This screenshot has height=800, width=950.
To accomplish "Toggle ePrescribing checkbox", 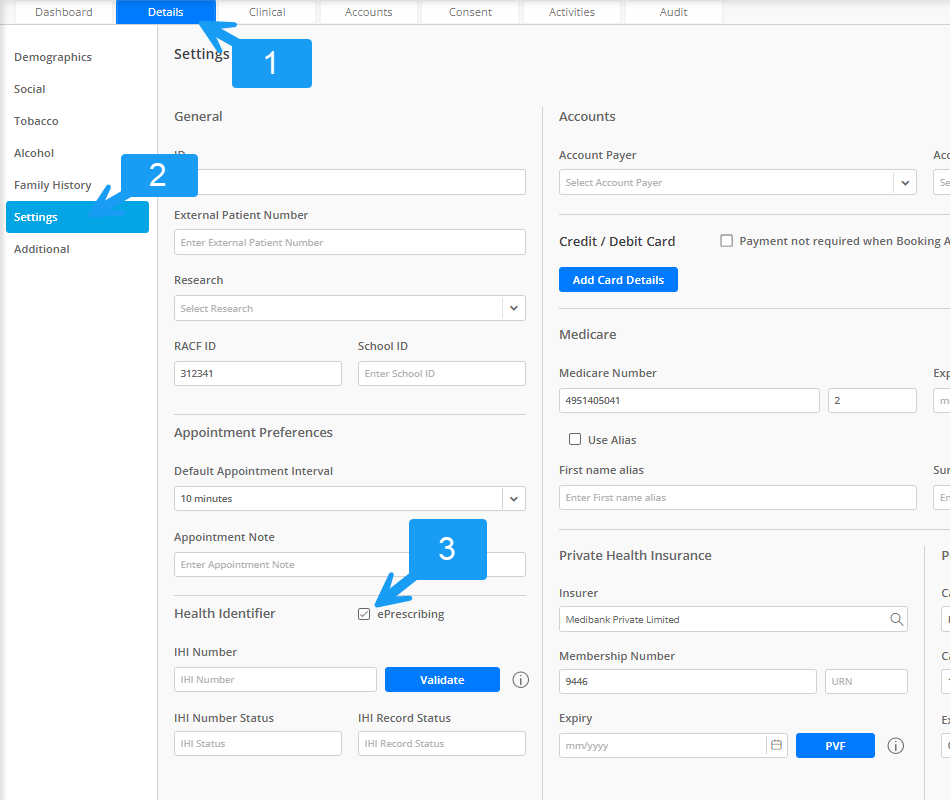I will tap(364, 614).
